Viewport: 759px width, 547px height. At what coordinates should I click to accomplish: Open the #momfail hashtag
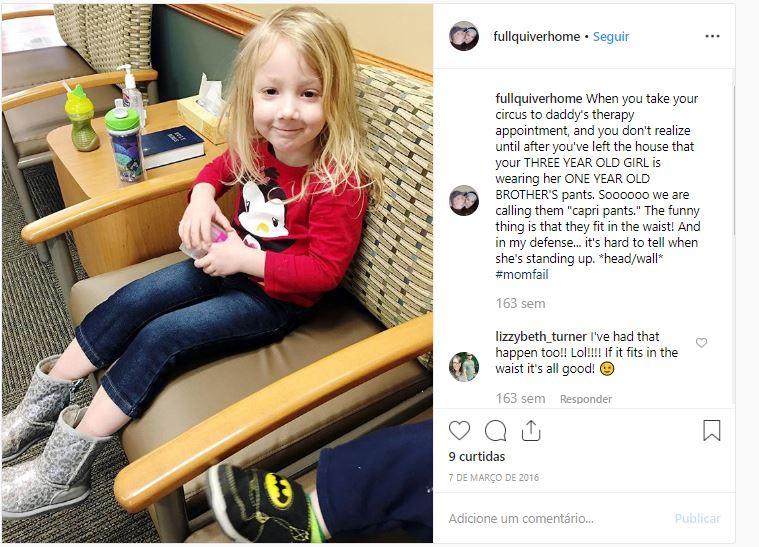(522, 274)
